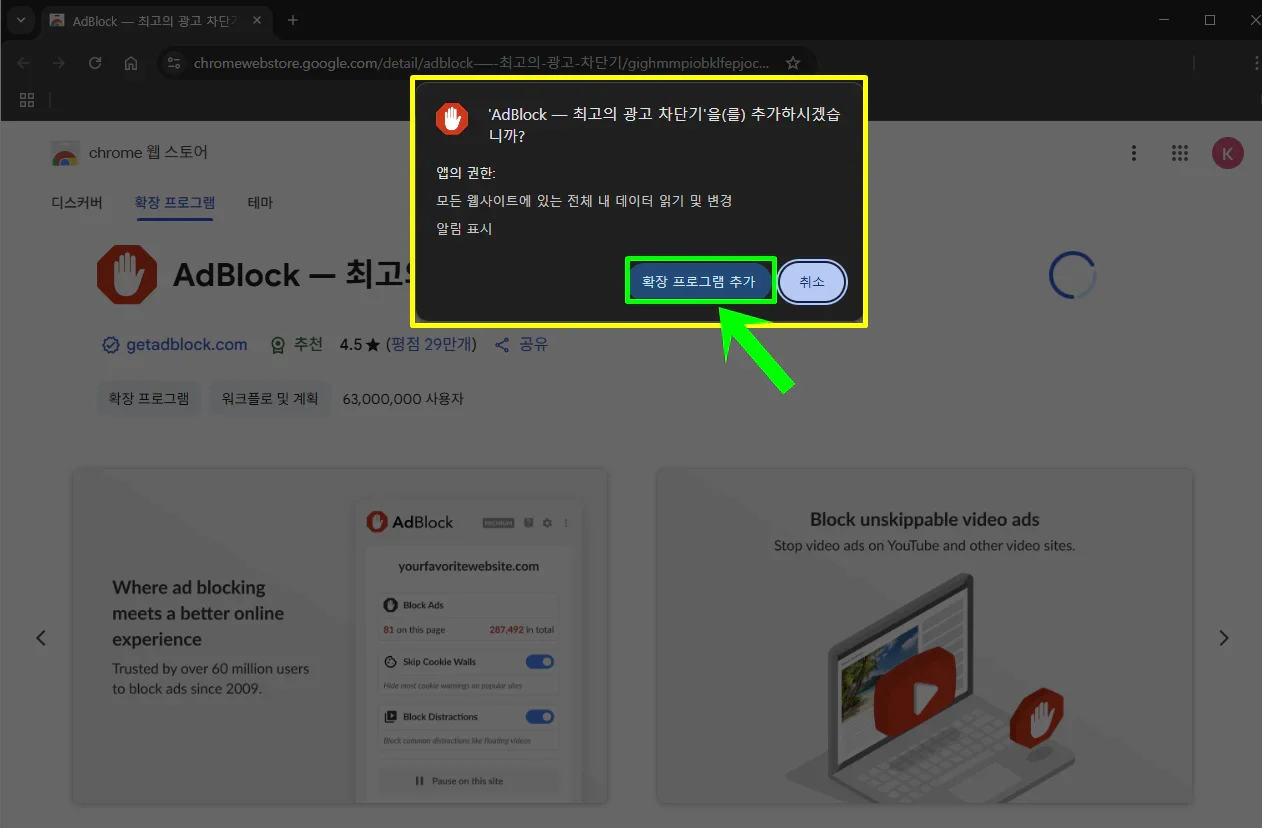Open the 디스커버 tab
The width and height of the screenshot is (1262, 828).
point(77,202)
